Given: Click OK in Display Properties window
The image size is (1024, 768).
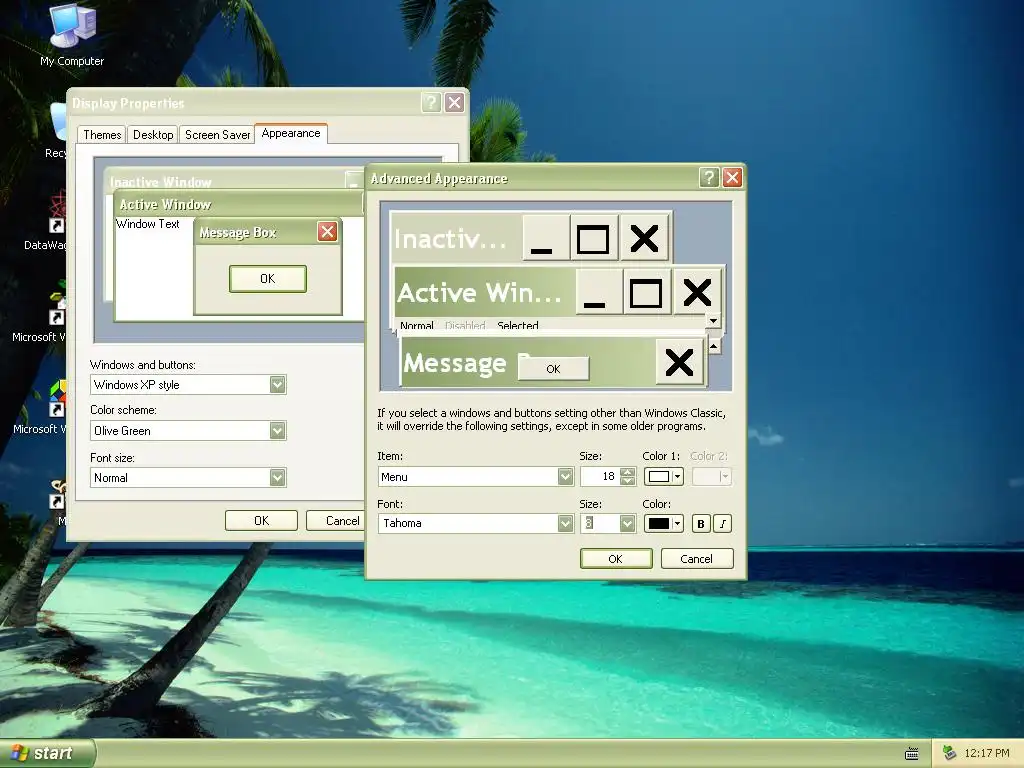Looking at the screenshot, I should click(x=261, y=520).
